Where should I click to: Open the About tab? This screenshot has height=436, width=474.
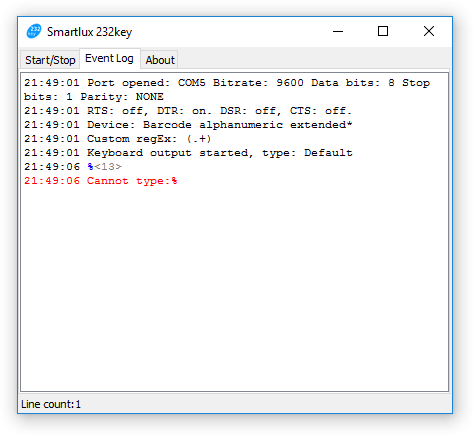(x=160, y=60)
